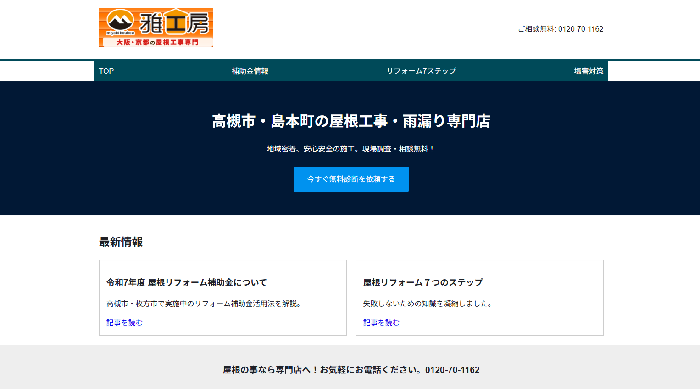Screen dimensions: 700x389
Task: Click the hero heading 高槻市・島本町の屋根工事
Action: pos(351,121)
